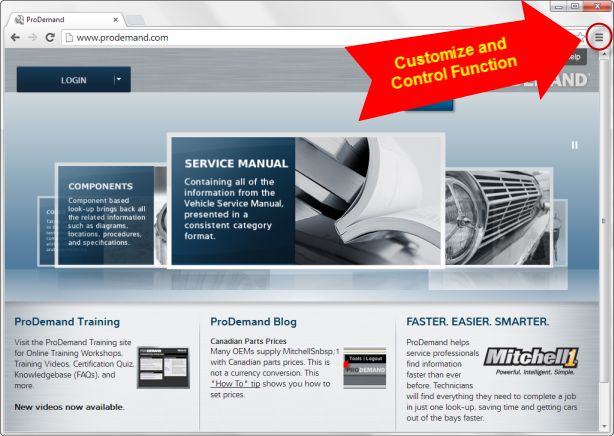This screenshot has height=436, width=614.
Task: Open the Chrome customize and control menu
Action: click(x=599, y=37)
